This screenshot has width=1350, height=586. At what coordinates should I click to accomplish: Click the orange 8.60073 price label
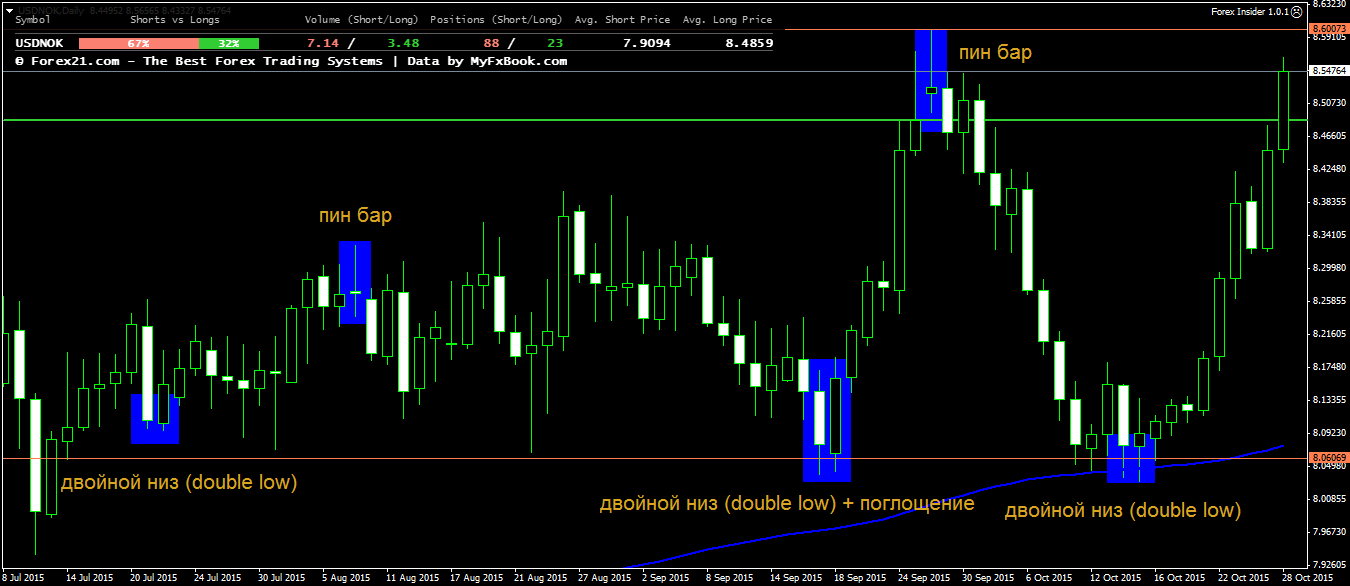(x=1328, y=28)
